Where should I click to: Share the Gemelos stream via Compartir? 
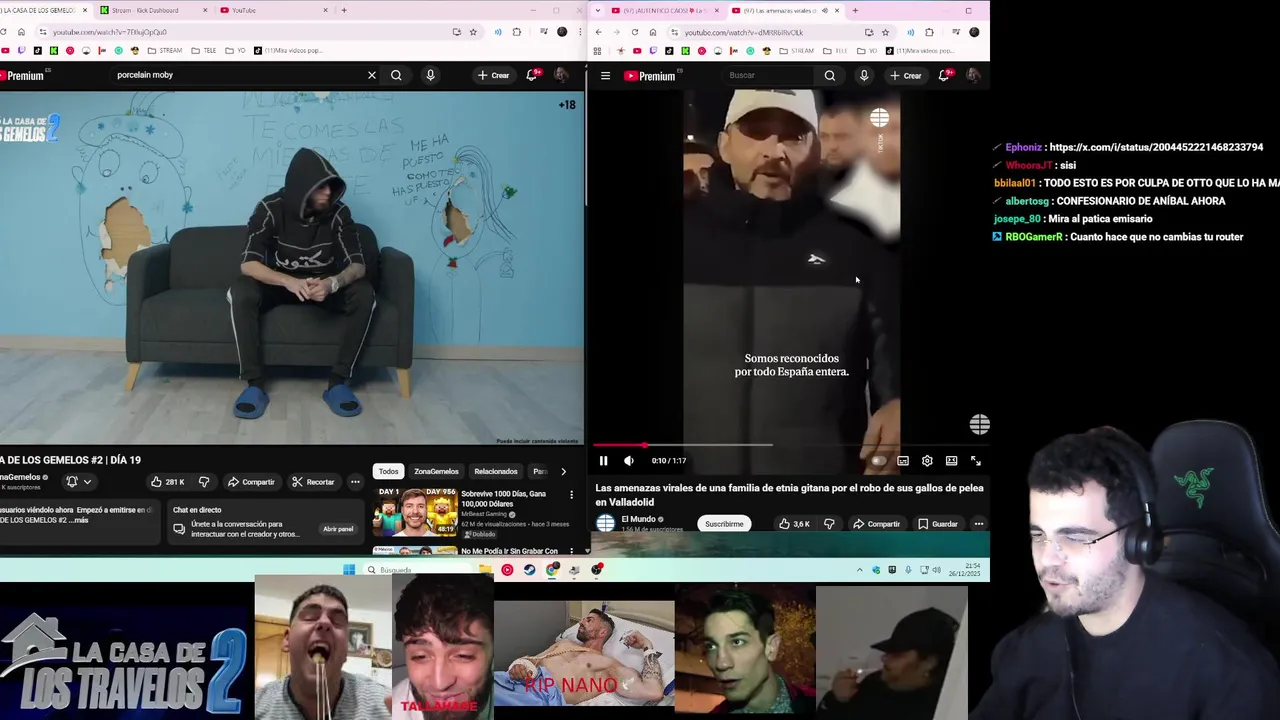coord(250,482)
